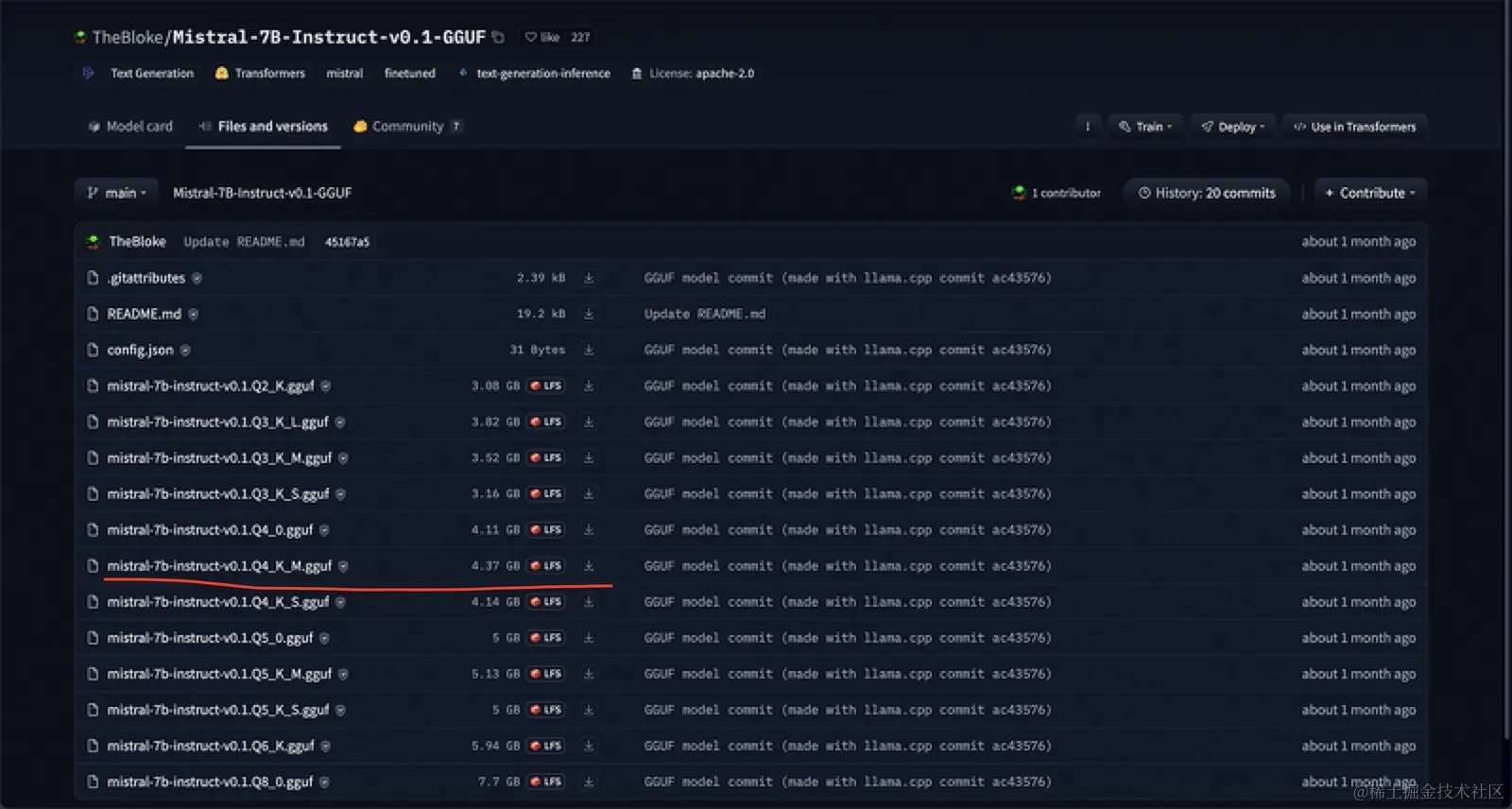Click safety scan icon next to Q5_0.gguf
Screen dimensions: 1512x809
point(324,638)
